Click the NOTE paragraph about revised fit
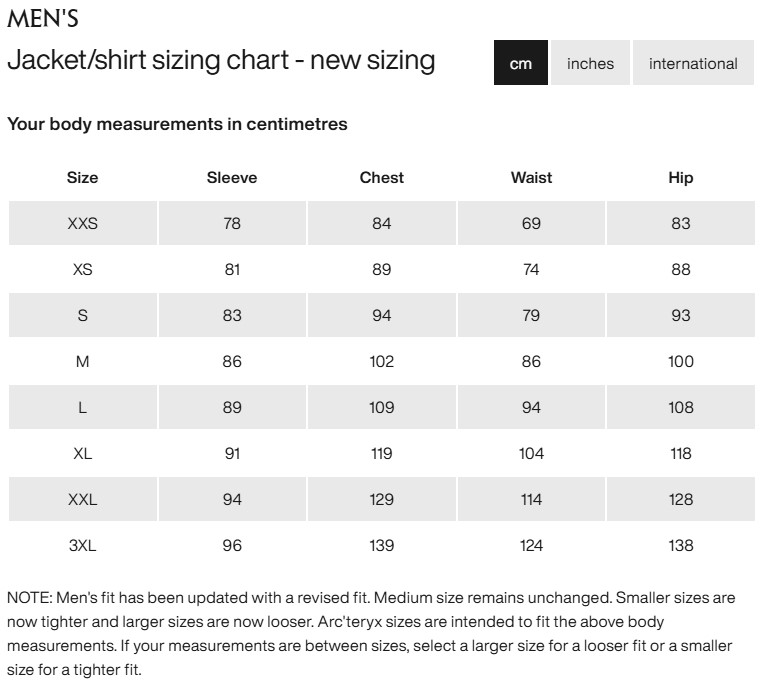The height and width of the screenshot is (694, 763). click(x=371, y=634)
